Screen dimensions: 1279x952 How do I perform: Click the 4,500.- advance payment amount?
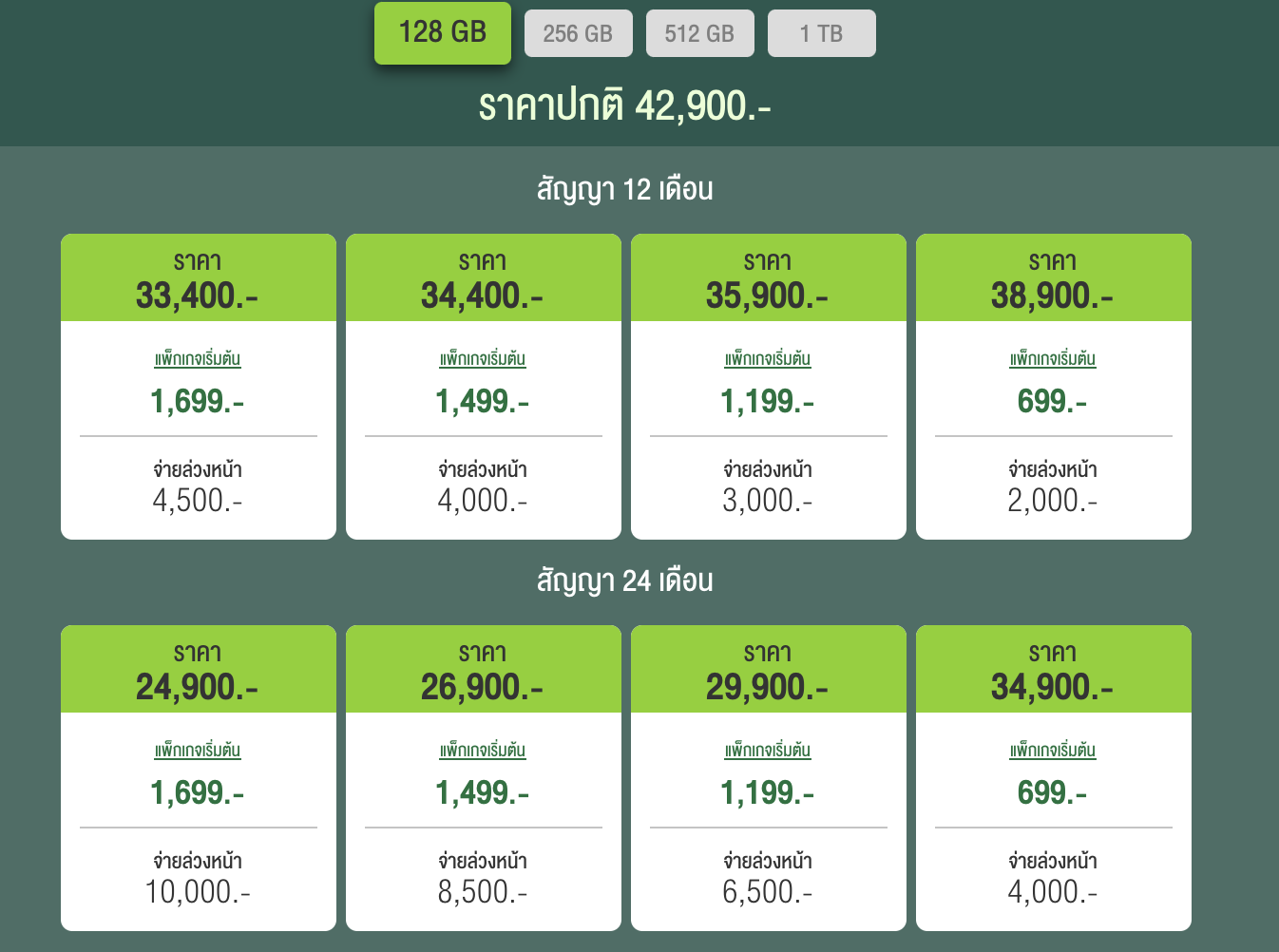pyautogui.click(x=198, y=501)
